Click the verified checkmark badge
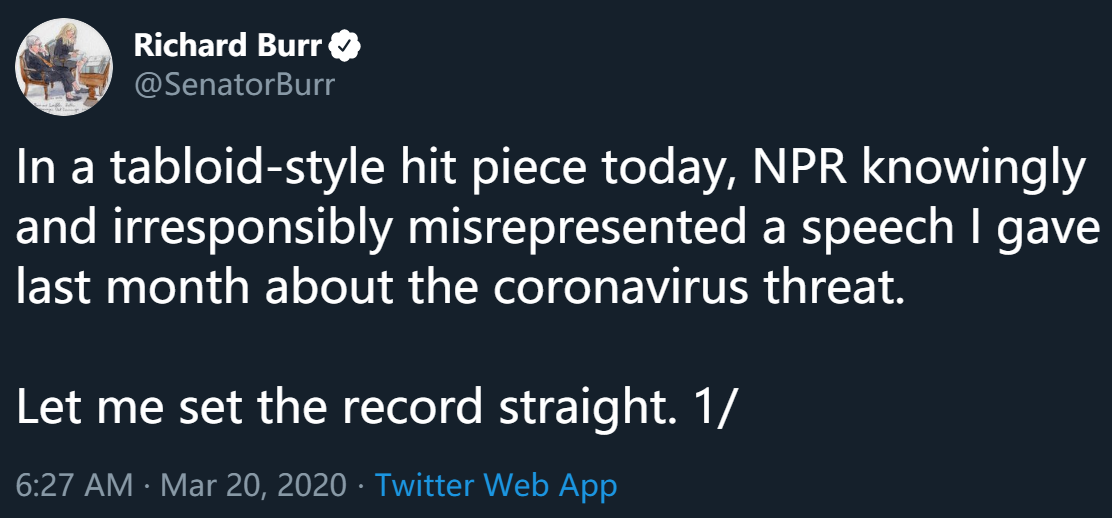The height and width of the screenshot is (518, 1112). click(x=346, y=46)
